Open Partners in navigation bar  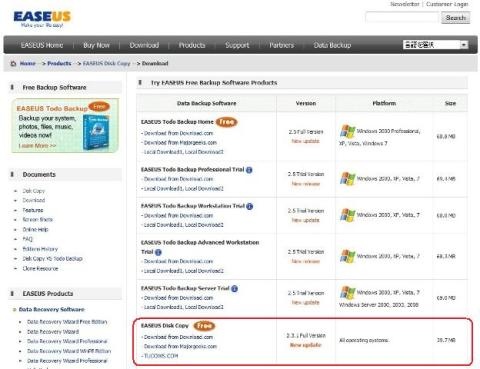coord(282,45)
